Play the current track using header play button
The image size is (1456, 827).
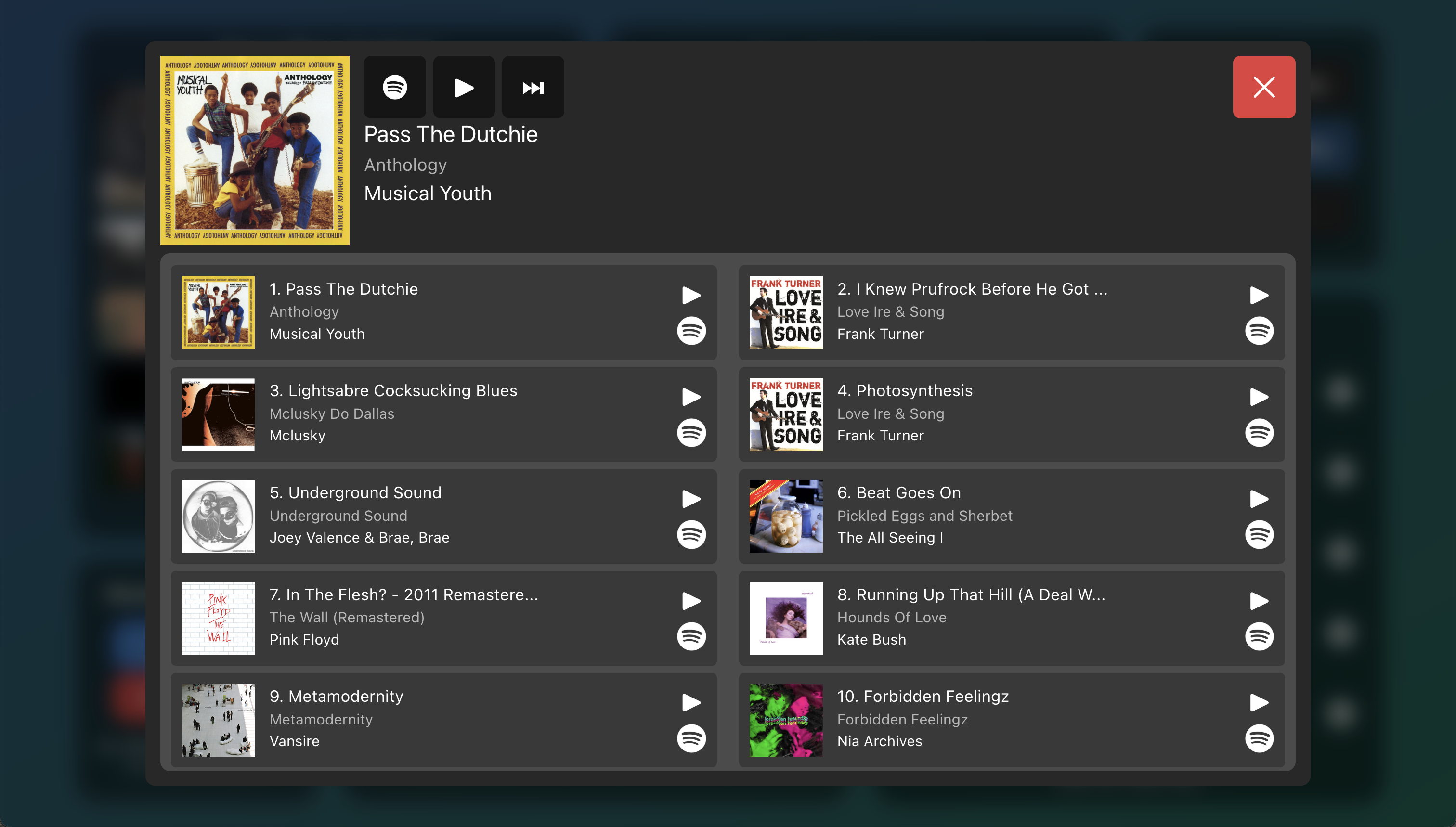[x=464, y=87]
